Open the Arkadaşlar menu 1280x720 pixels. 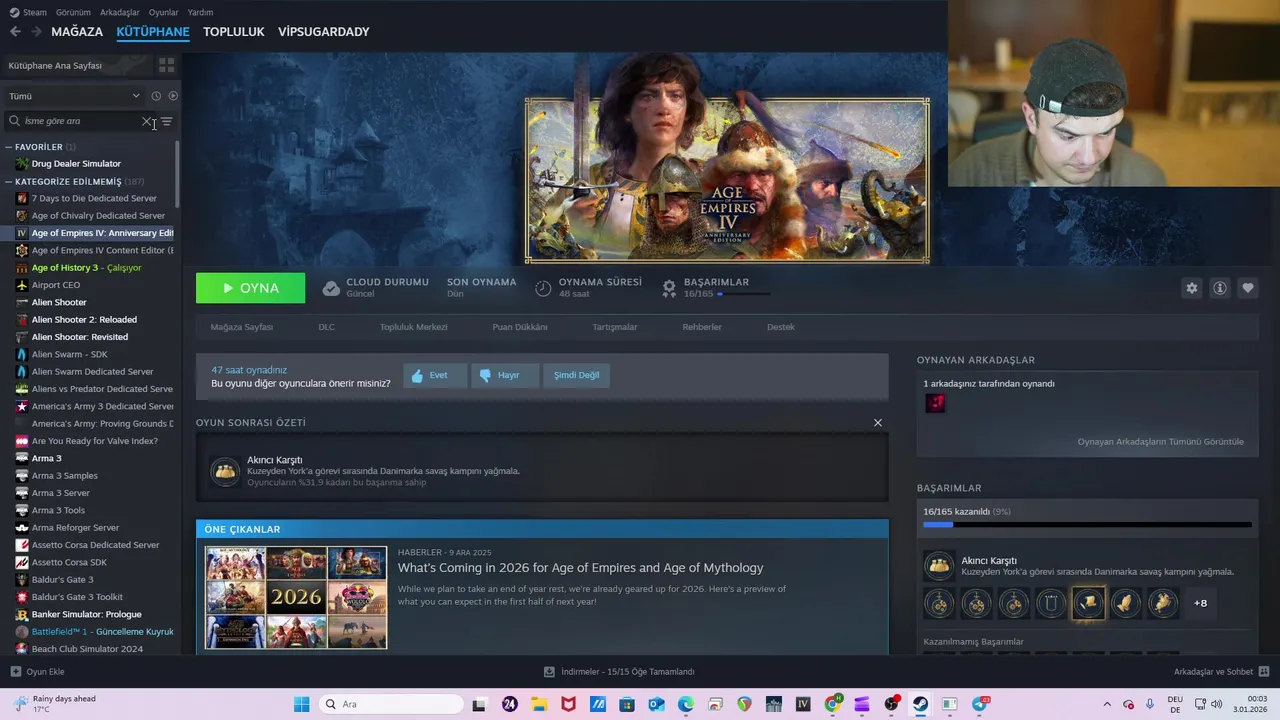click(120, 12)
